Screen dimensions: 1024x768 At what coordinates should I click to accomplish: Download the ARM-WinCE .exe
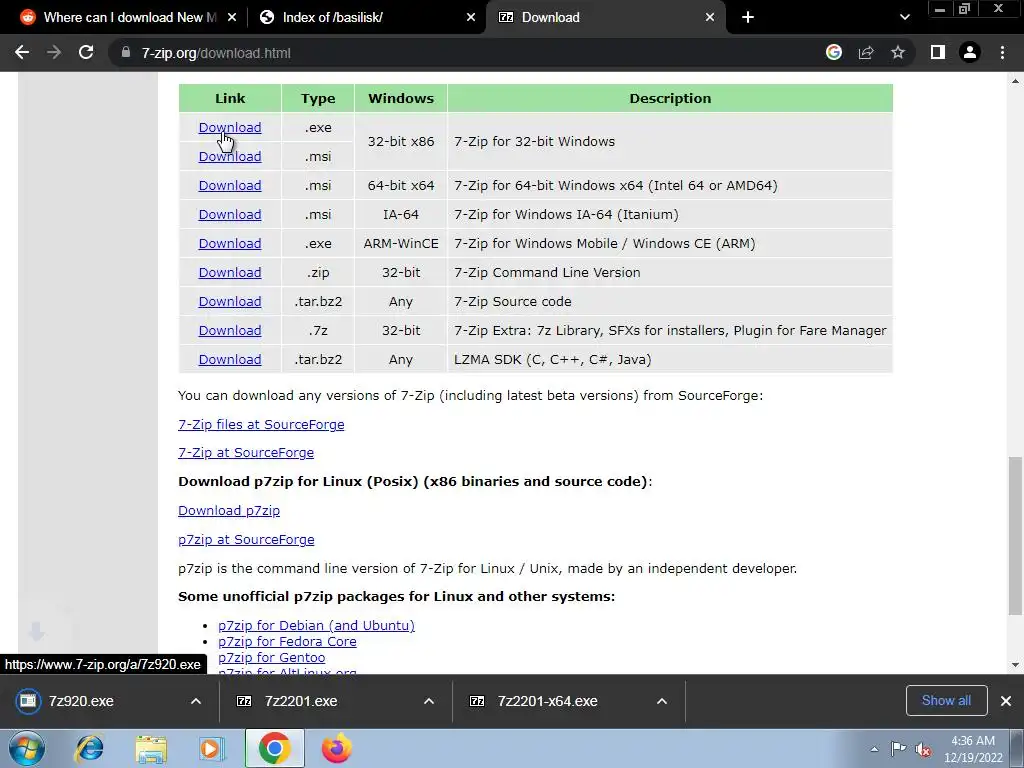click(x=230, y=243)
